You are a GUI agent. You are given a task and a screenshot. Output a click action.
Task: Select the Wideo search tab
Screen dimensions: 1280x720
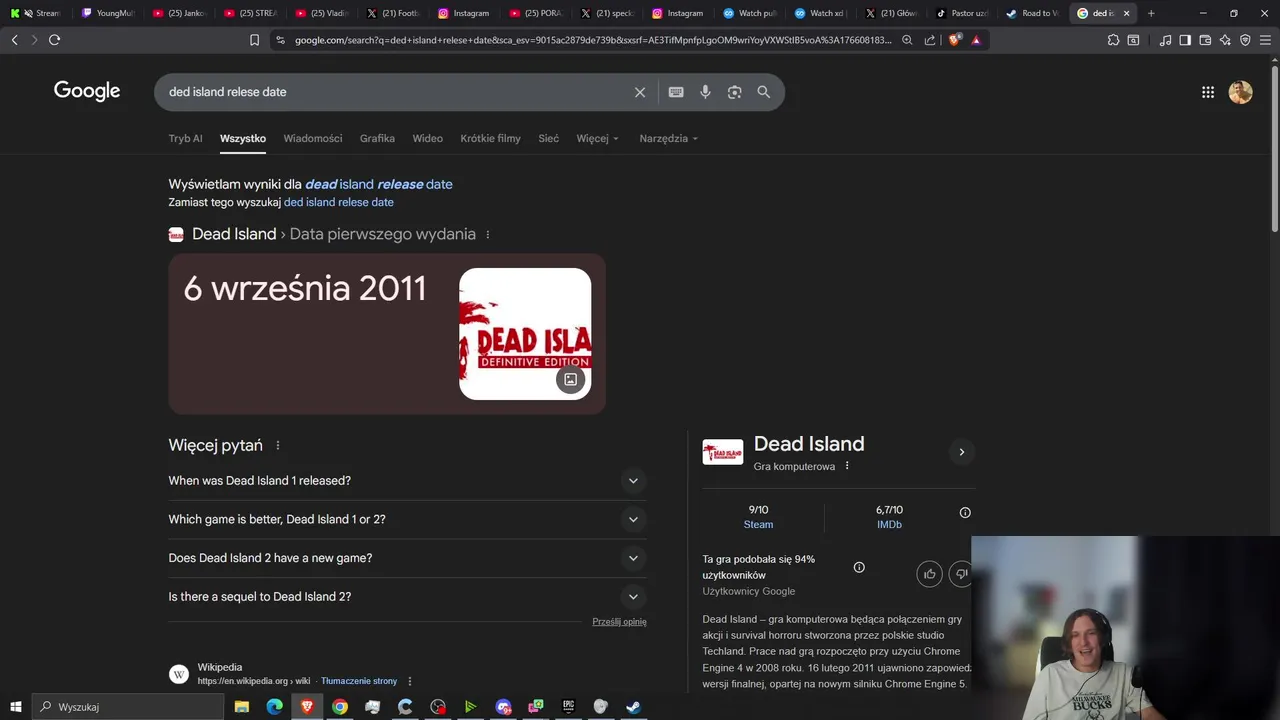pos(428,139)
